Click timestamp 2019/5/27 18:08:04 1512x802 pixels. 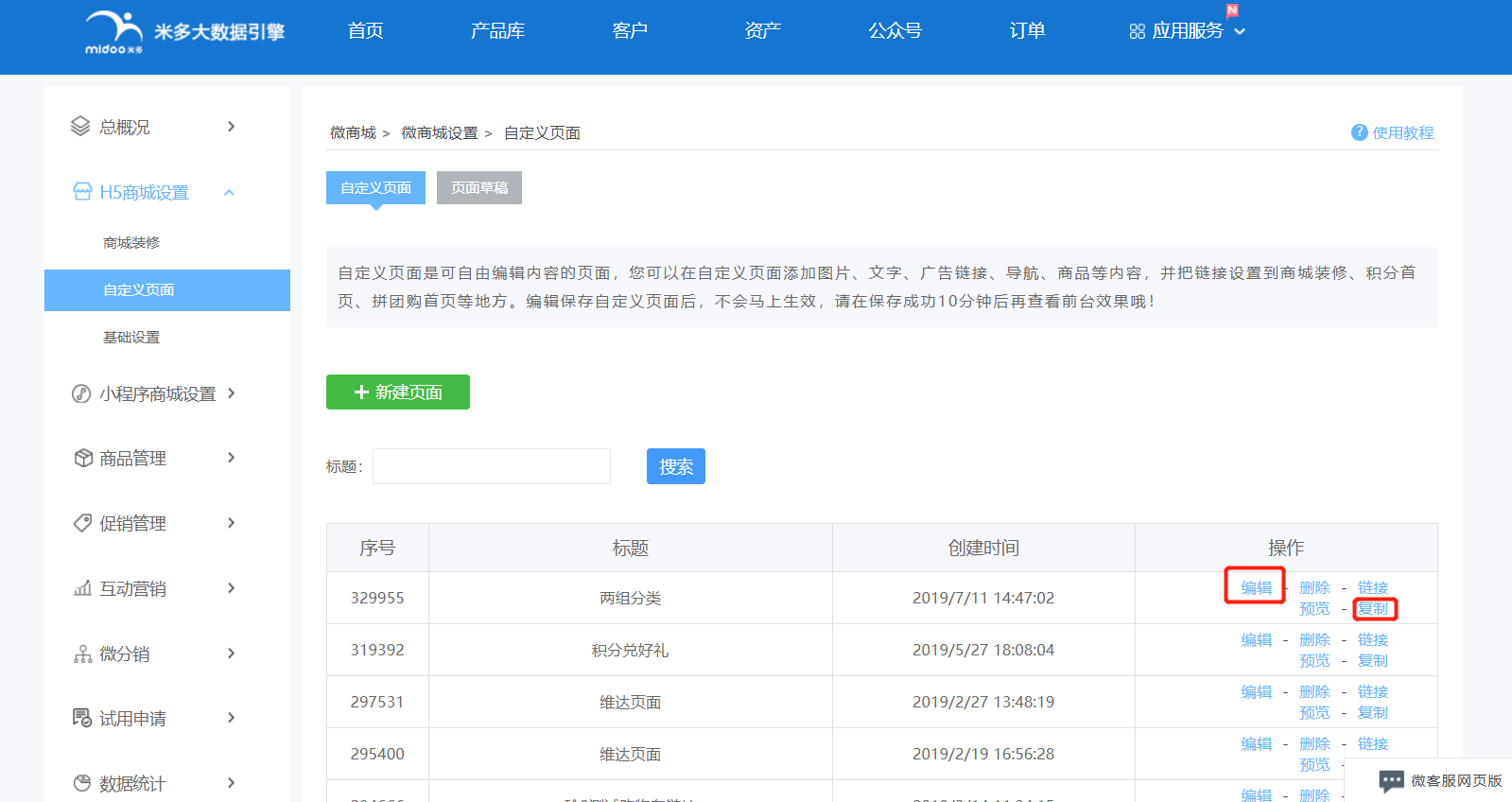(x=983, y=650)
